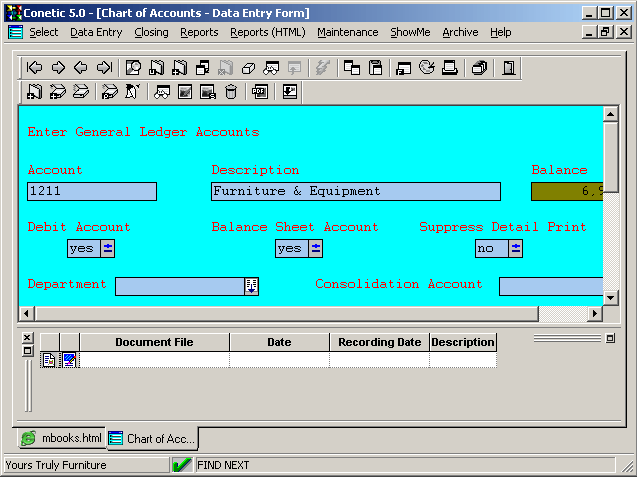Toggle the Debit Account yes/no spinner
This screenshot has height=477, width=637.
point(108,248)
